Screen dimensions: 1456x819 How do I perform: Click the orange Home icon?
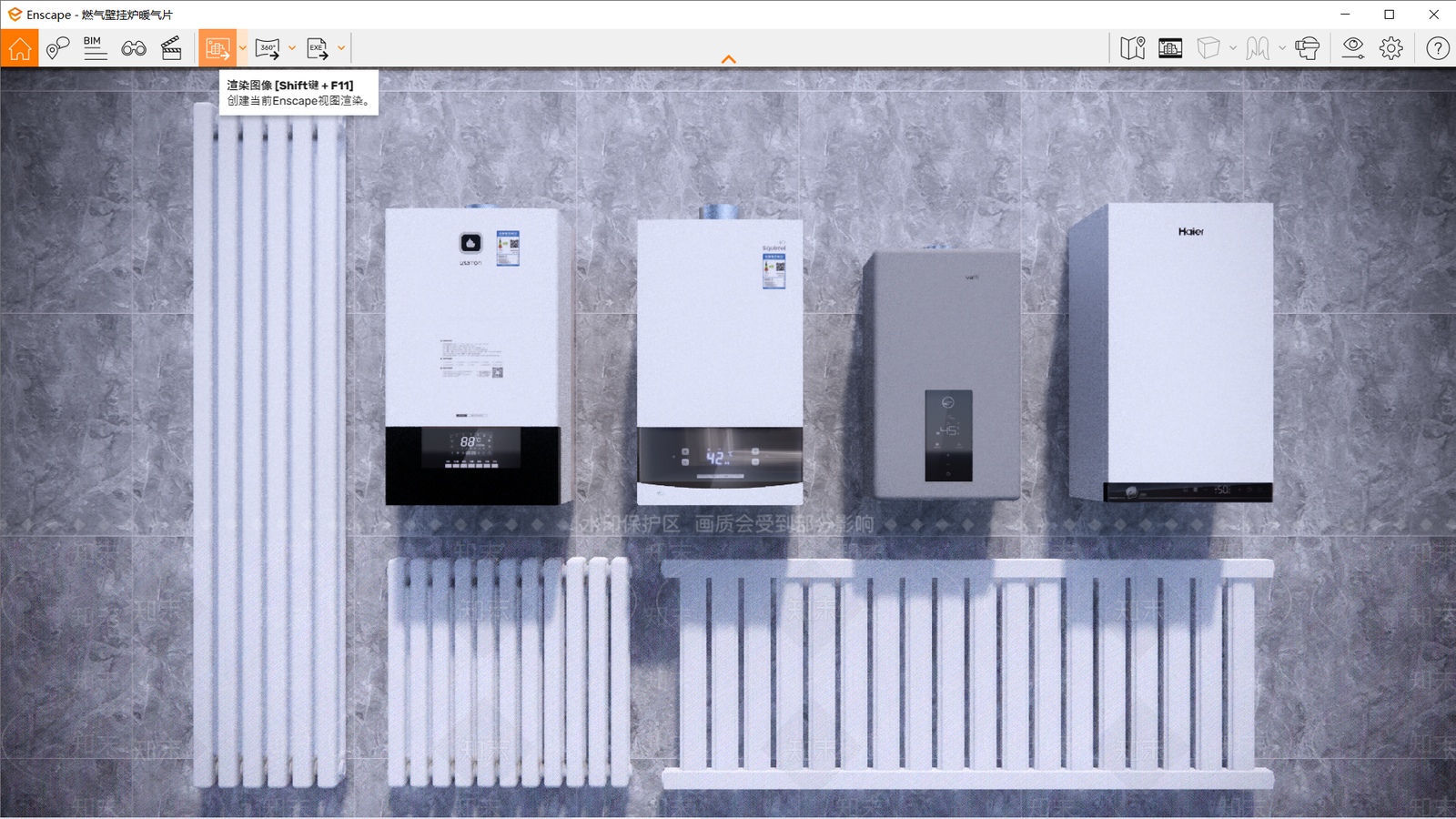[x=19, y=48]
